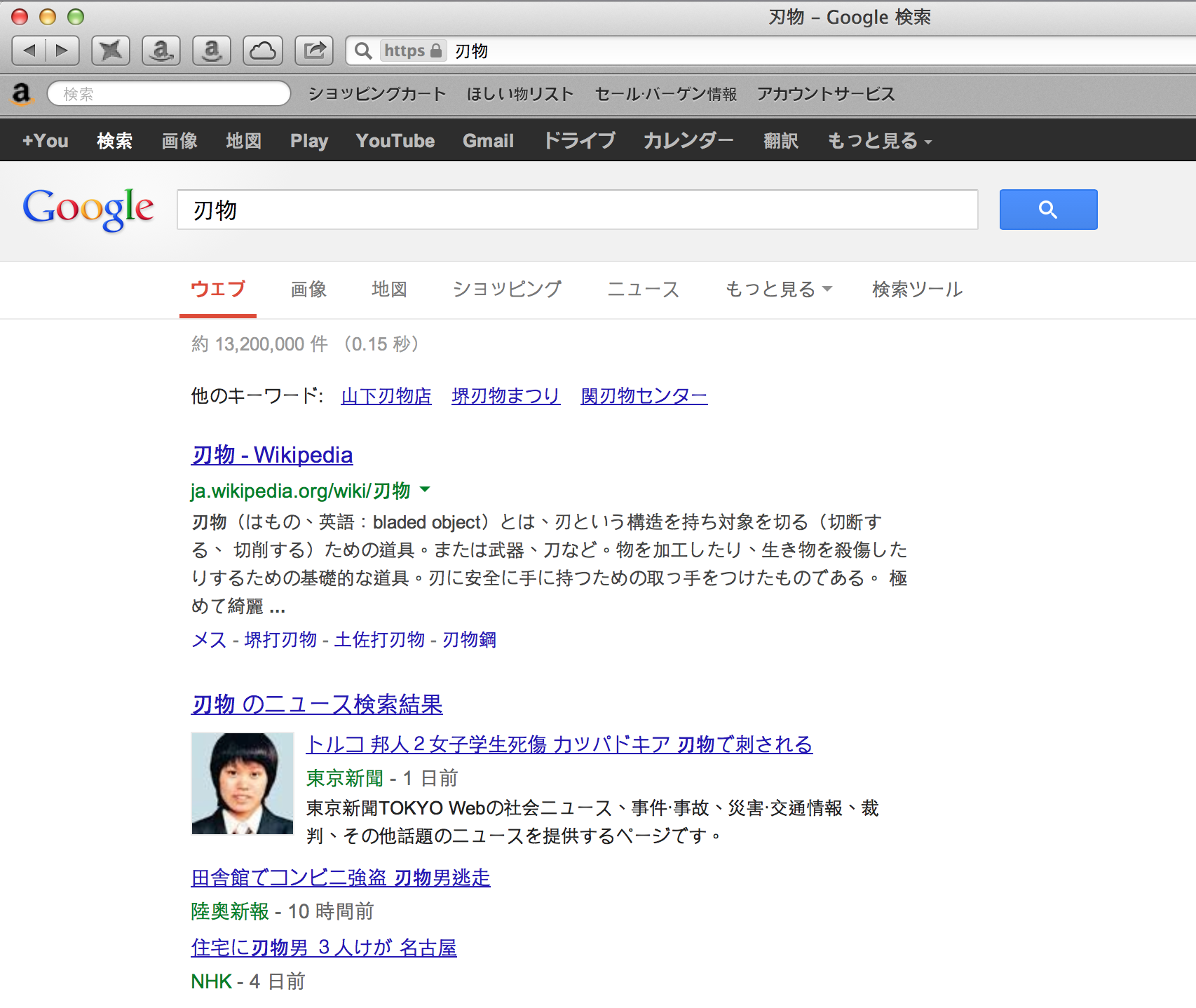
Task: Focus the Amazon toolbar 検索 search field
Action: click(x=169, y=94)
